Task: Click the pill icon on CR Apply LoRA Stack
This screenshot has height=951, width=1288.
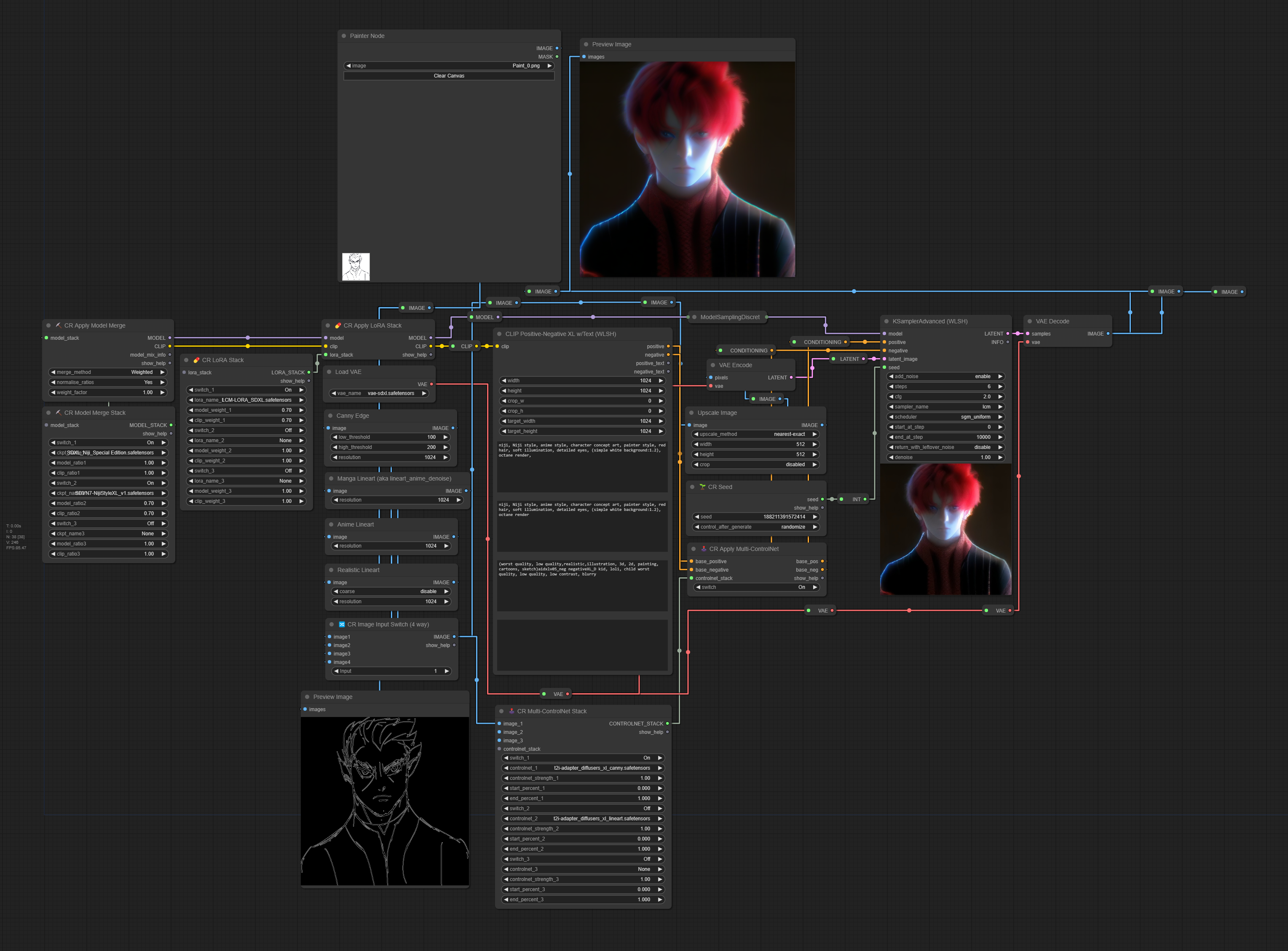Action: click(337, 326)
